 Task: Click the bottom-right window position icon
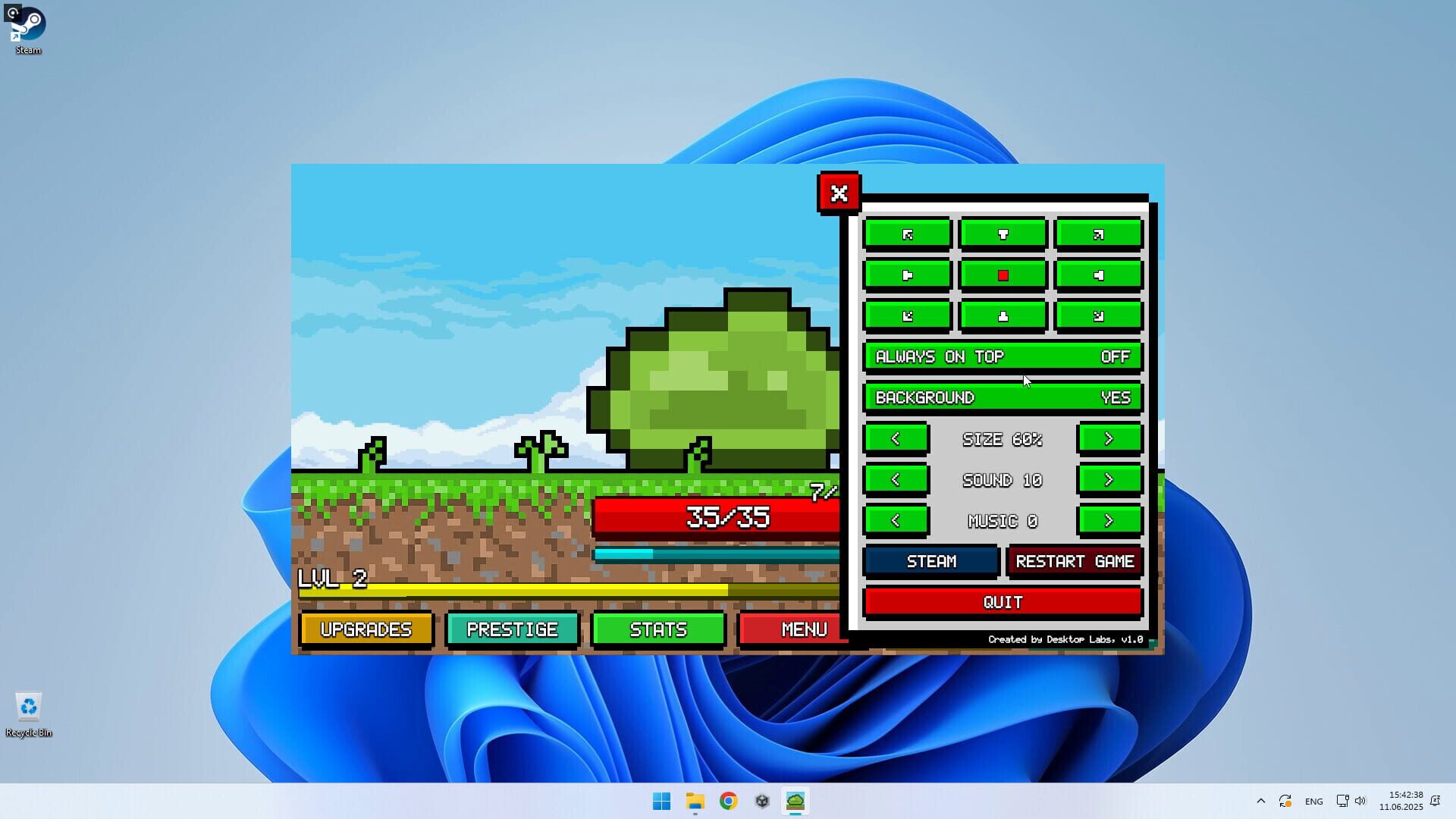(x=1098, y=316)
